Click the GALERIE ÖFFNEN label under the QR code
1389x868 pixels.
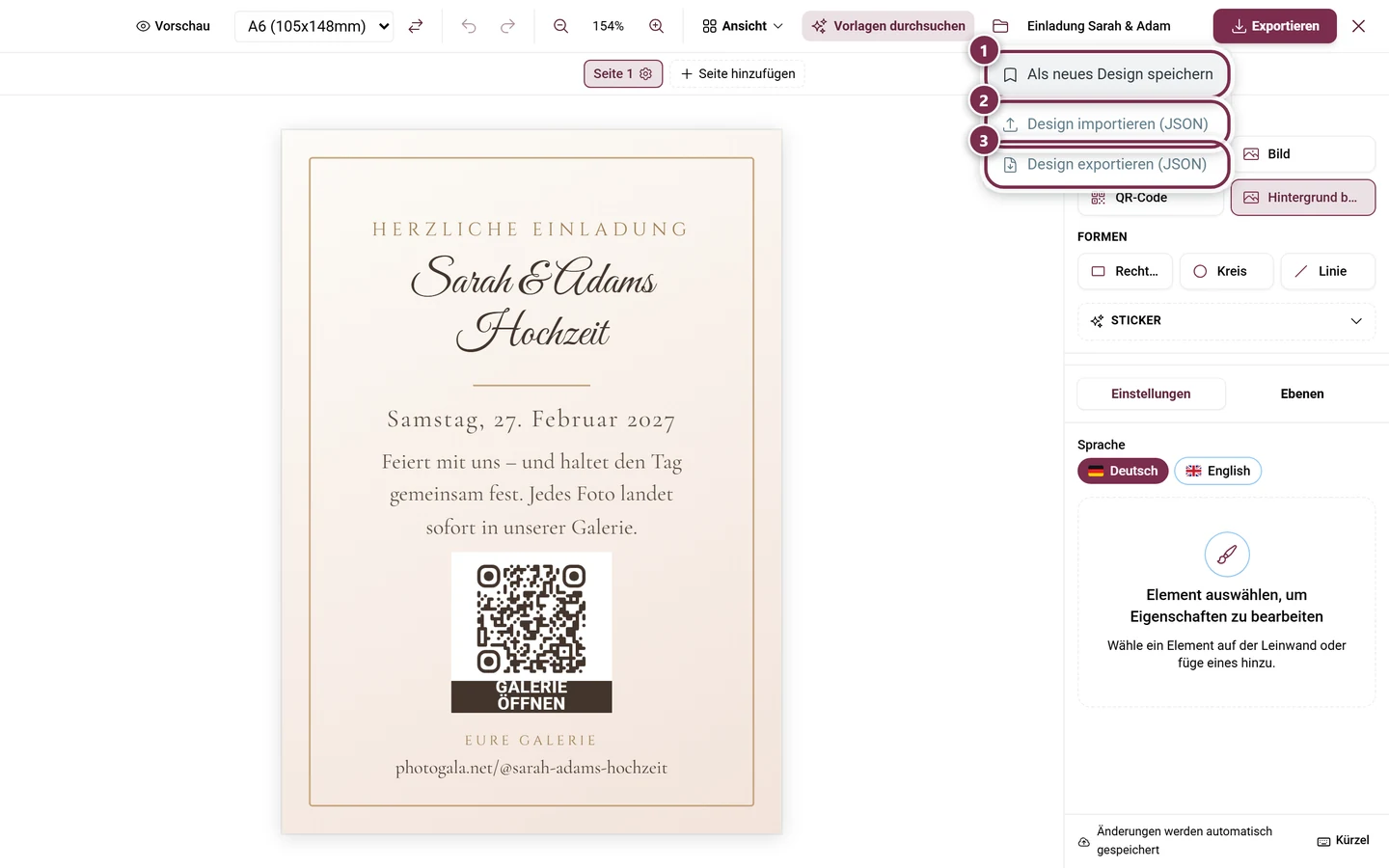click(531, 696)
